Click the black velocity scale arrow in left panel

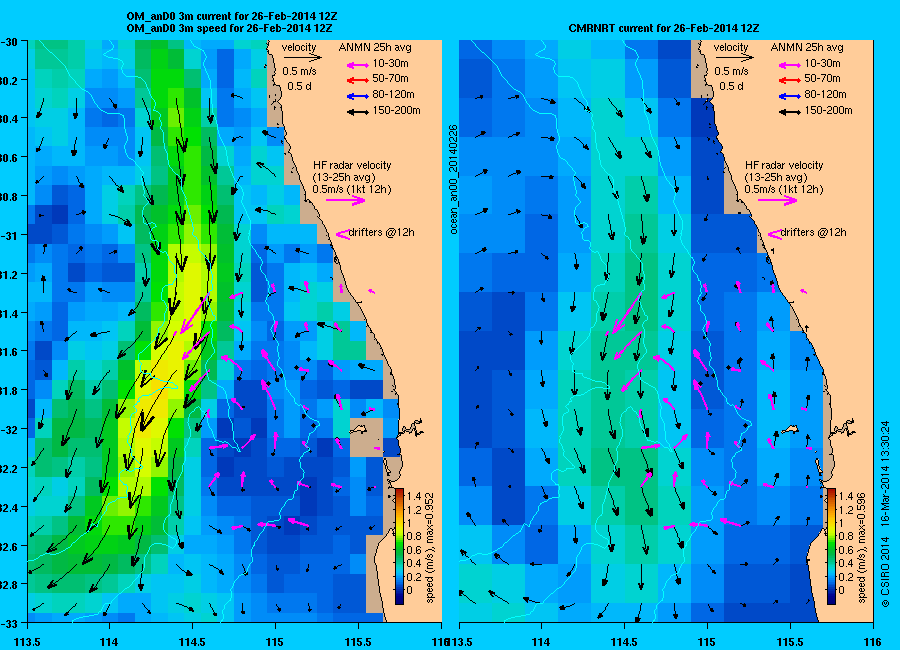point(302,57)
